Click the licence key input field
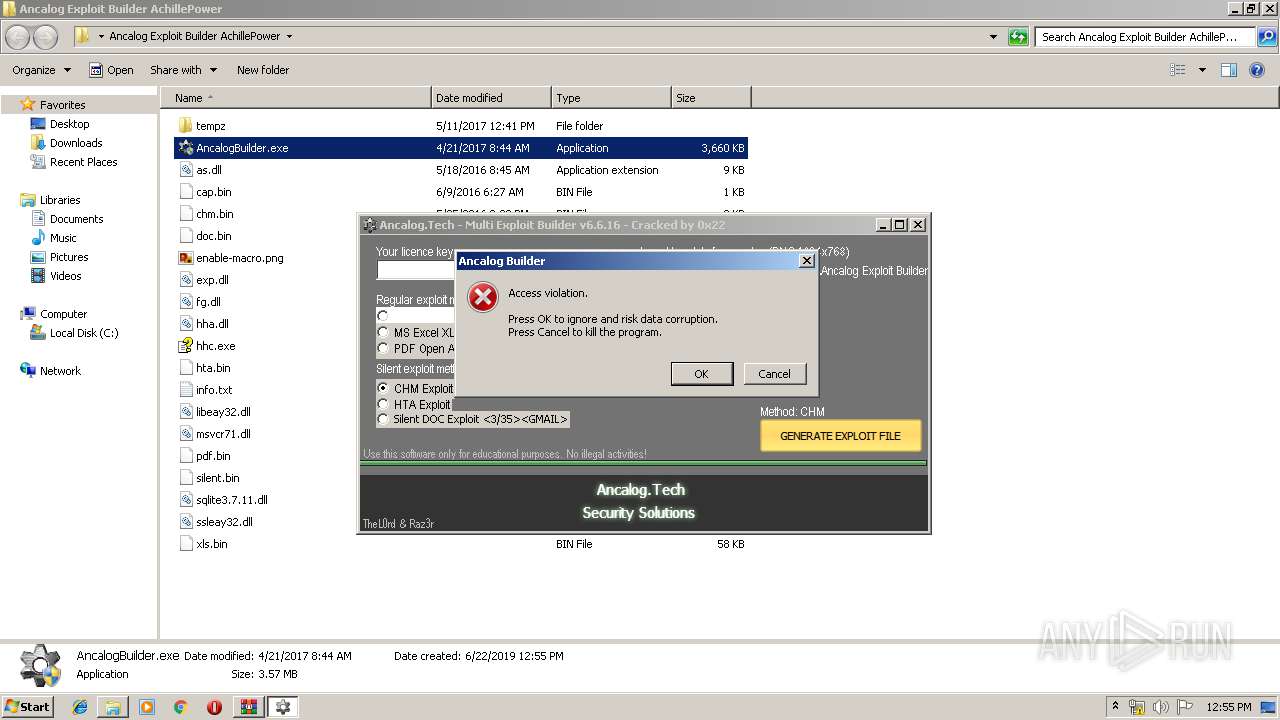 pyautogui.click(x=415, y=270)
